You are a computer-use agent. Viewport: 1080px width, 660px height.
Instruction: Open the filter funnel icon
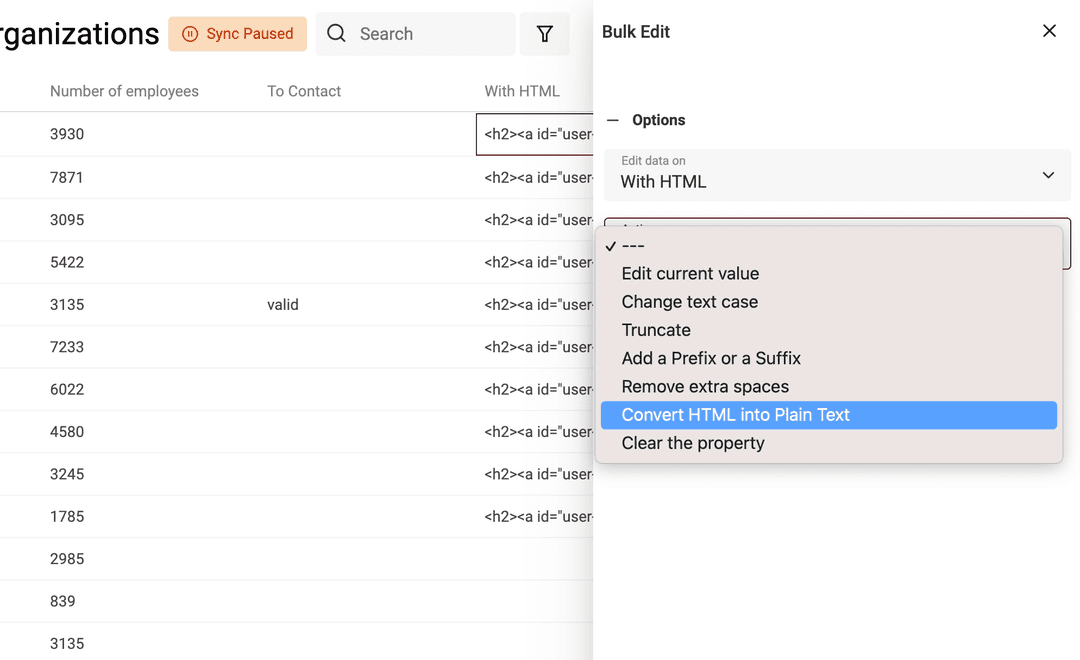coord(545,33)
